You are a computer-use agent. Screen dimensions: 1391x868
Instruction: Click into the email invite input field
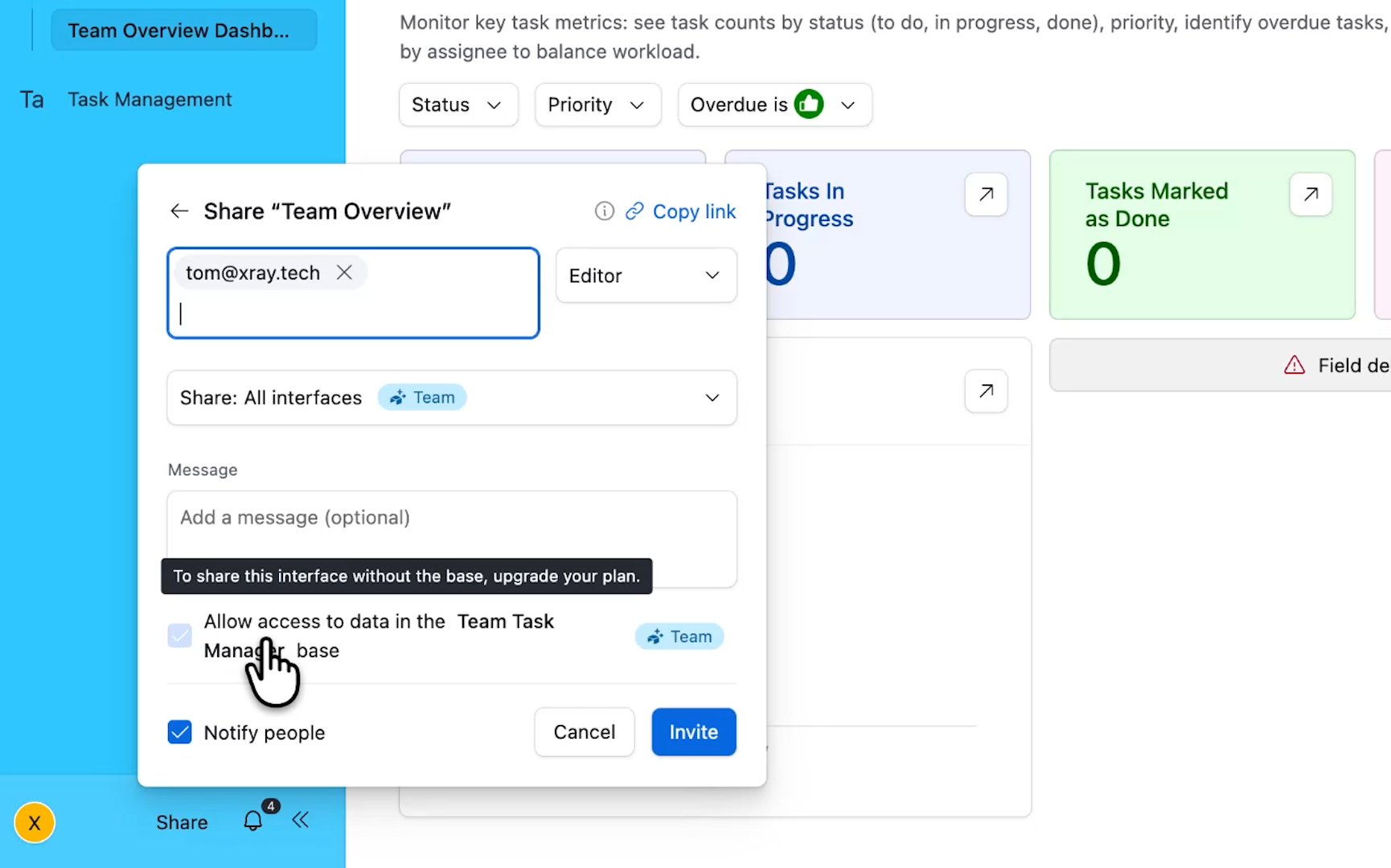pyautogui.click(x=353, y=293)
